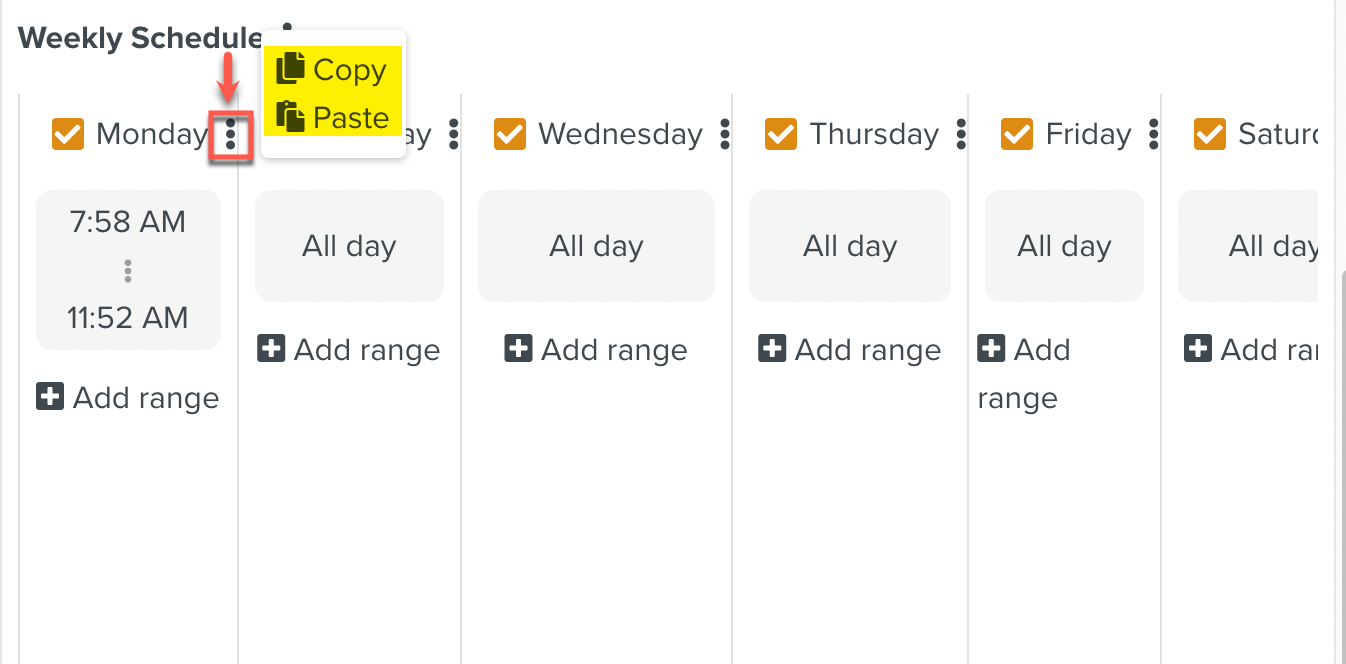Open Friday's three-dot options menu
This screenshot has height=664, width=1346.
coord(1154,134)
